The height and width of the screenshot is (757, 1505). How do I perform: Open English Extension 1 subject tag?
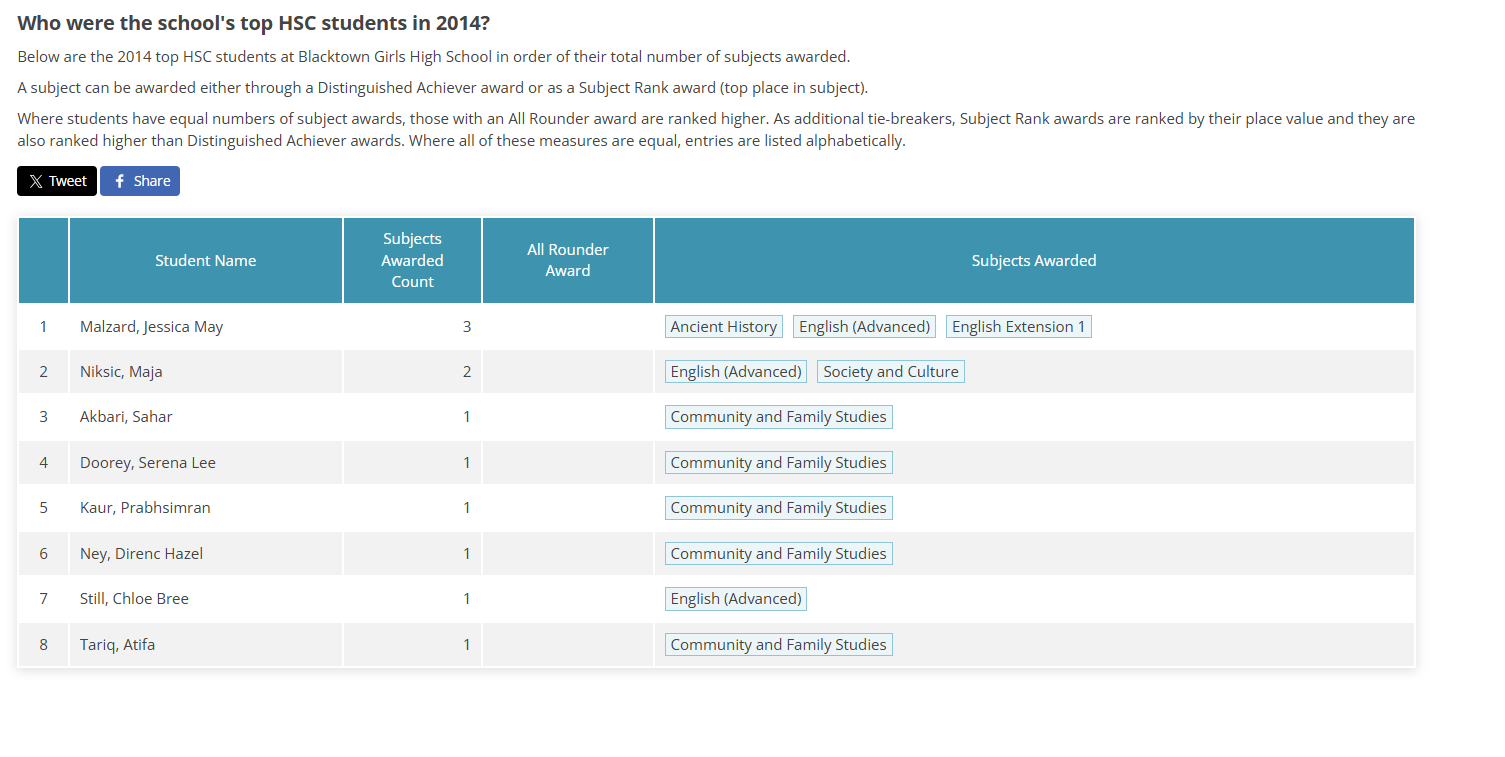pos(1019,327)
